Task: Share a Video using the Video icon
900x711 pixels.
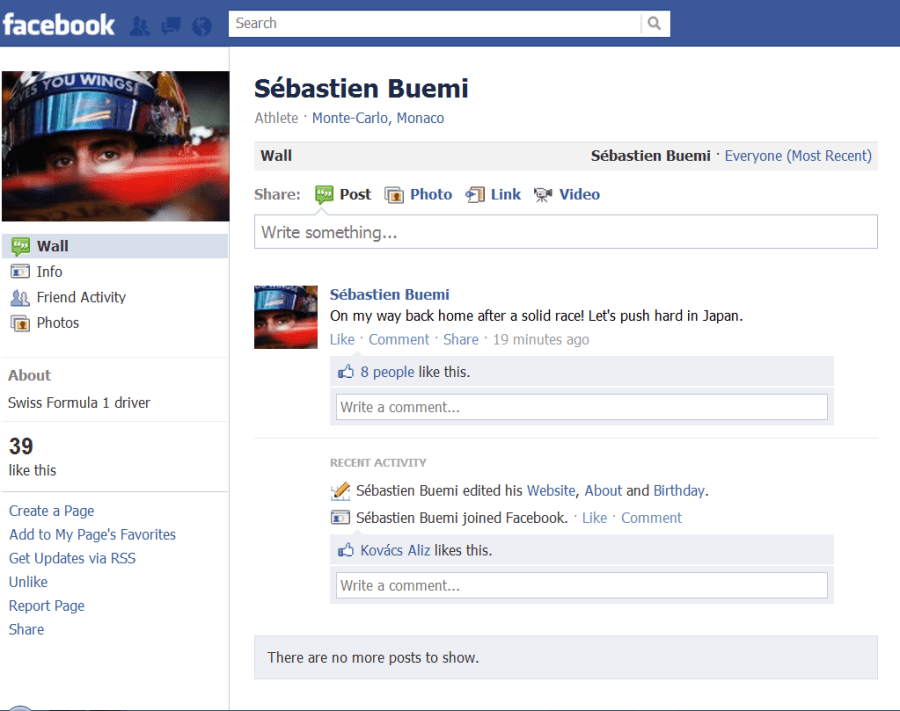Action: pyautogui.click(x=542, y=194)
